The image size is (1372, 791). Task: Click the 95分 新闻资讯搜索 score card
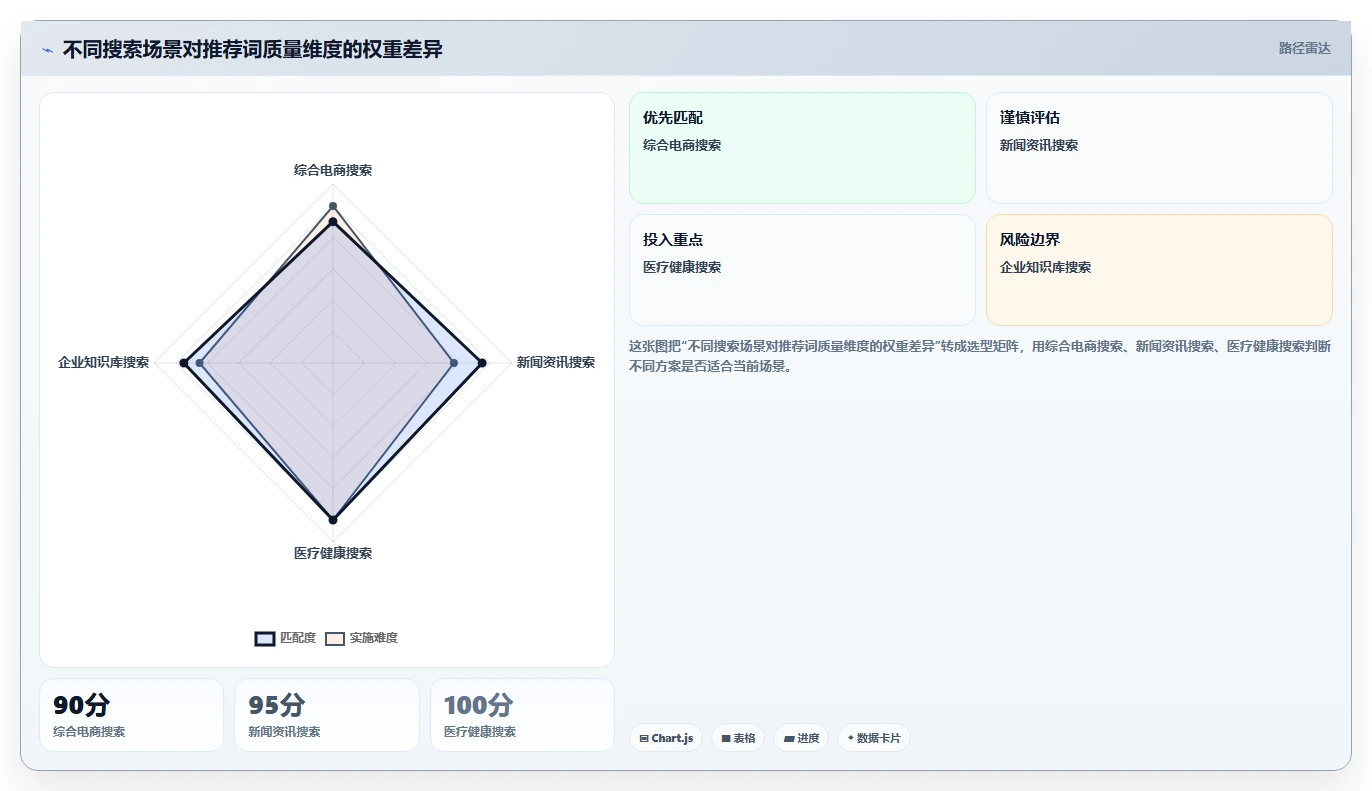pyautogui.click(x=327, y=715)
